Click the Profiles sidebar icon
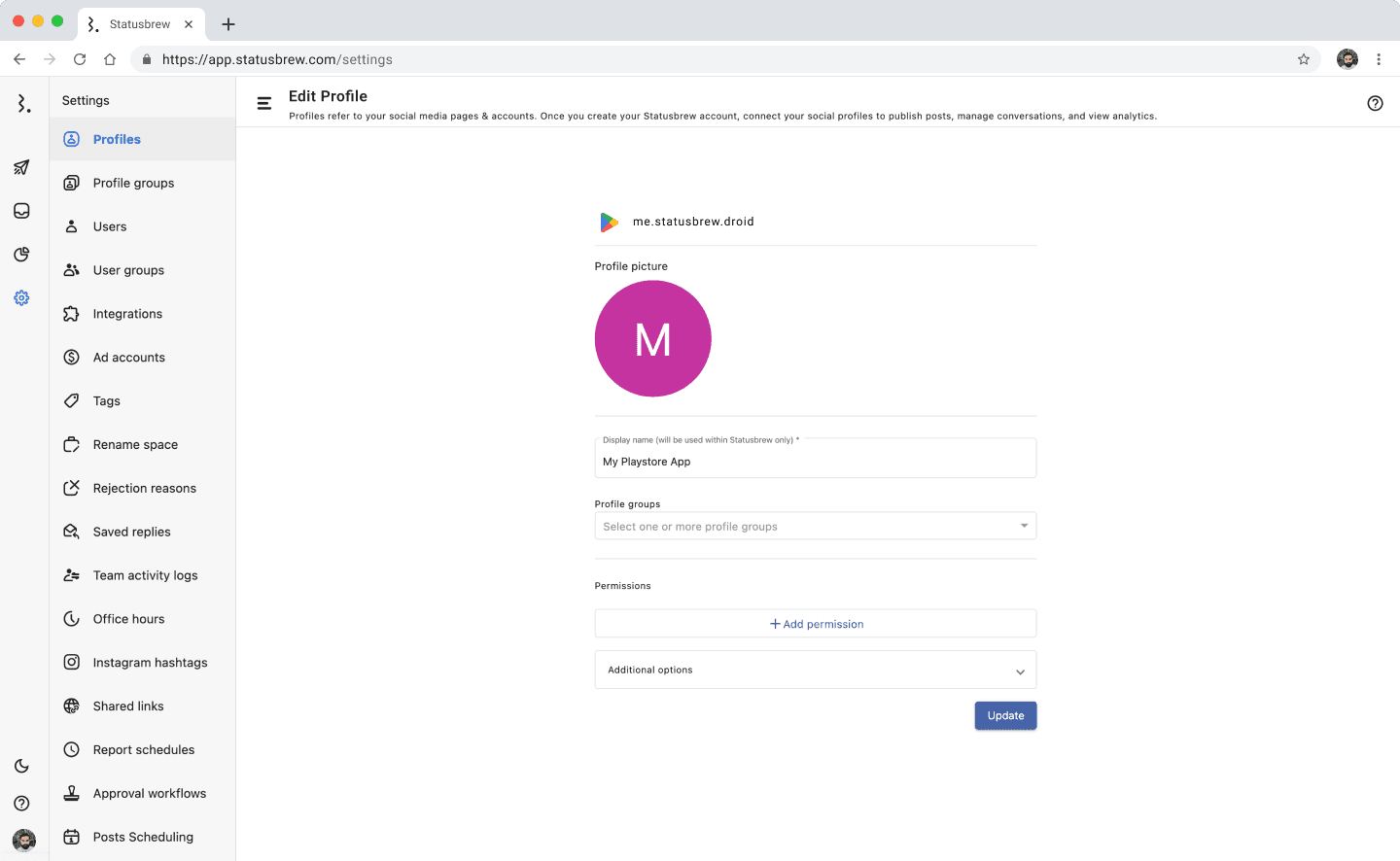 [x=72, y=139]
